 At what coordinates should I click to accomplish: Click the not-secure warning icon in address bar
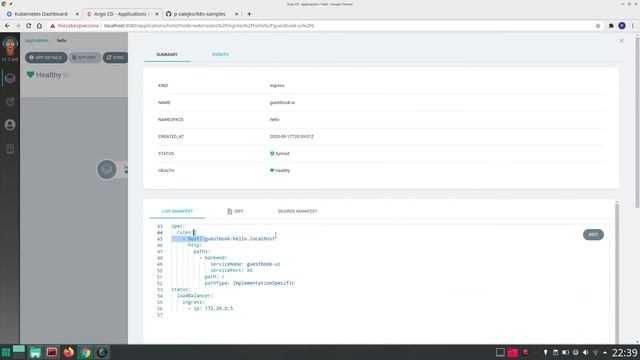53,26
